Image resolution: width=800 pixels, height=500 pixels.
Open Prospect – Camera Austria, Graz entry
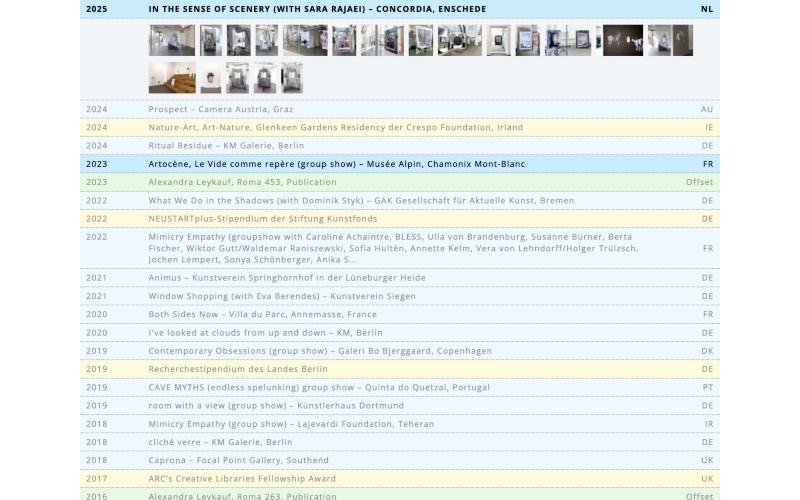click(x=399, y=109)
